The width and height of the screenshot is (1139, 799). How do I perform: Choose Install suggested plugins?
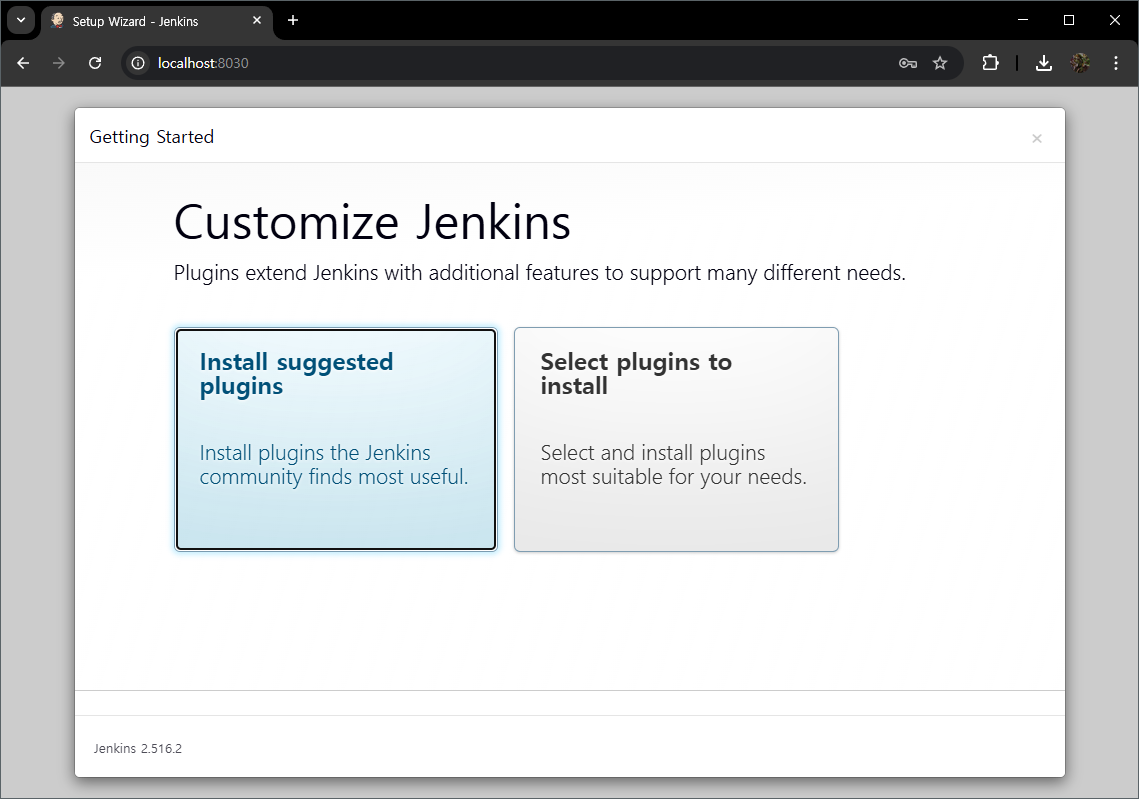click(336, 439)
